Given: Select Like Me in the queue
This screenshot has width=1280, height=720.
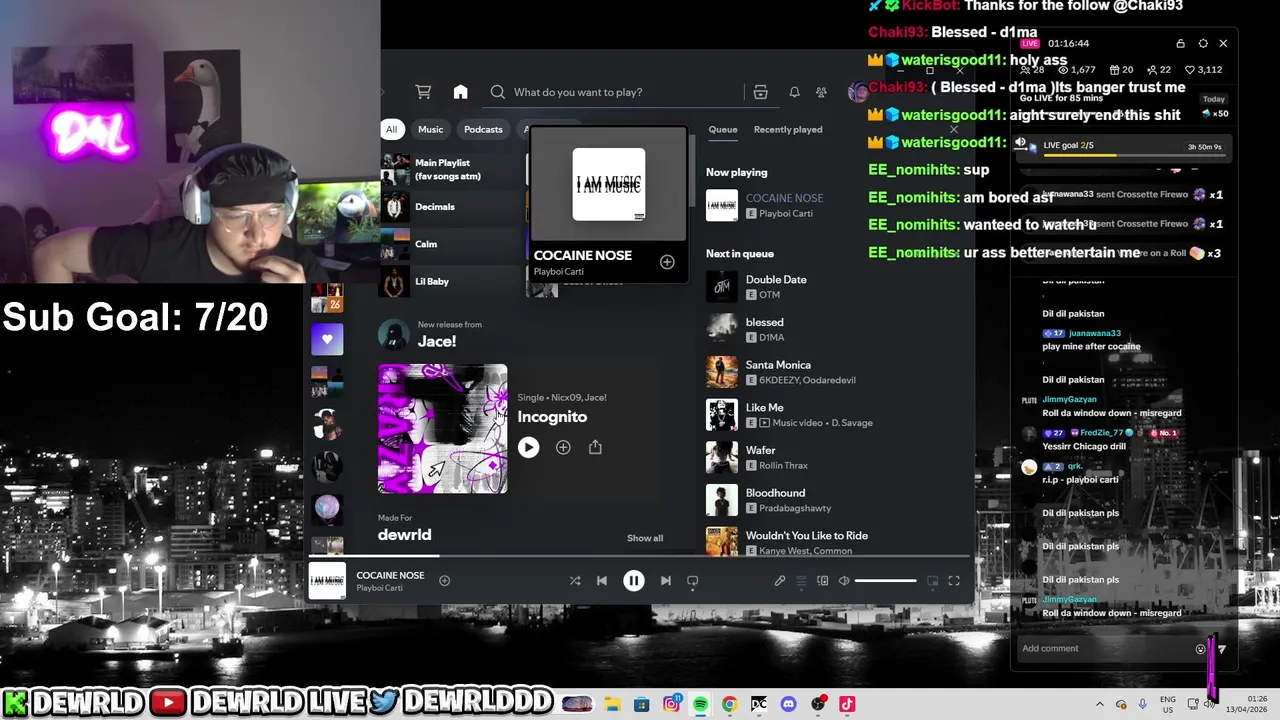Looking at the screenshot, I should [x=830, y=415].
